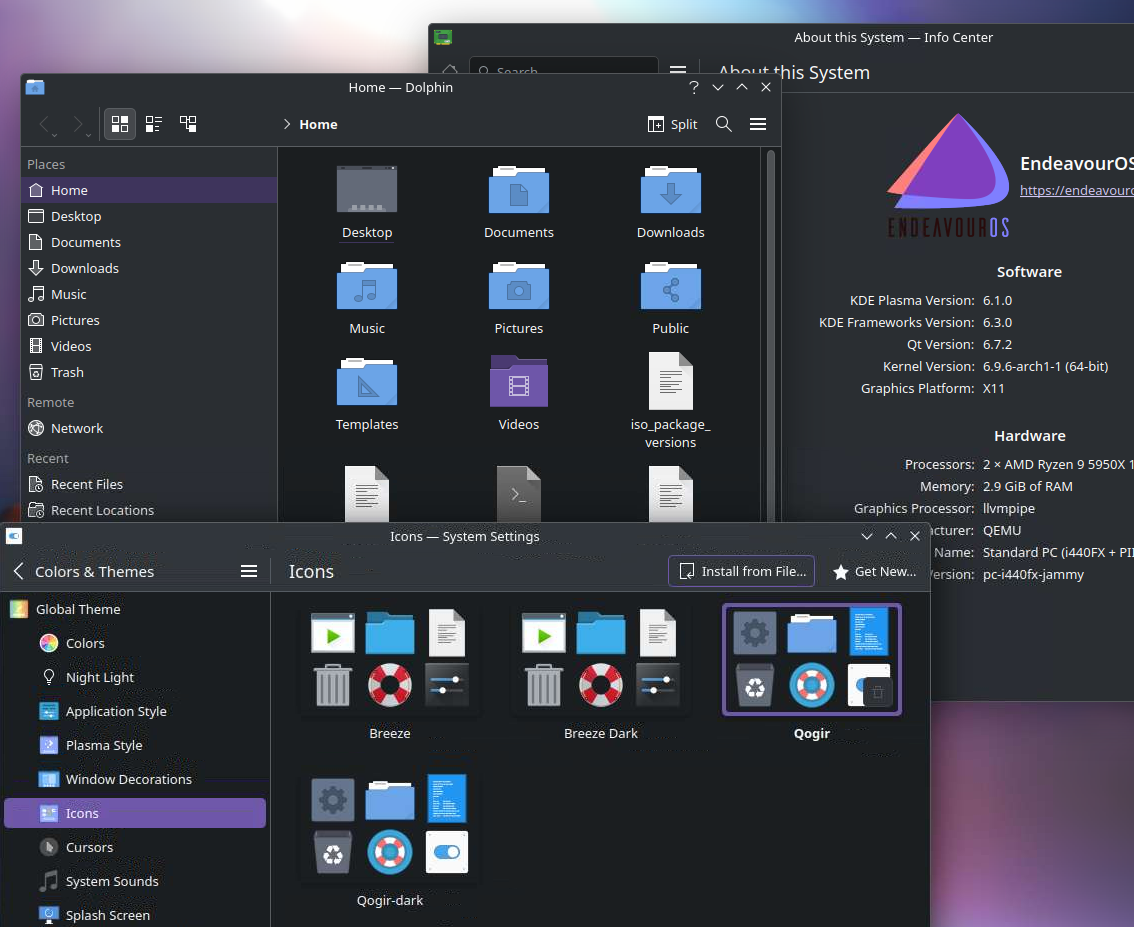Select Downloads in Places panel
This screenshot has height=927, width=1134.
click(x=149, y=268)
